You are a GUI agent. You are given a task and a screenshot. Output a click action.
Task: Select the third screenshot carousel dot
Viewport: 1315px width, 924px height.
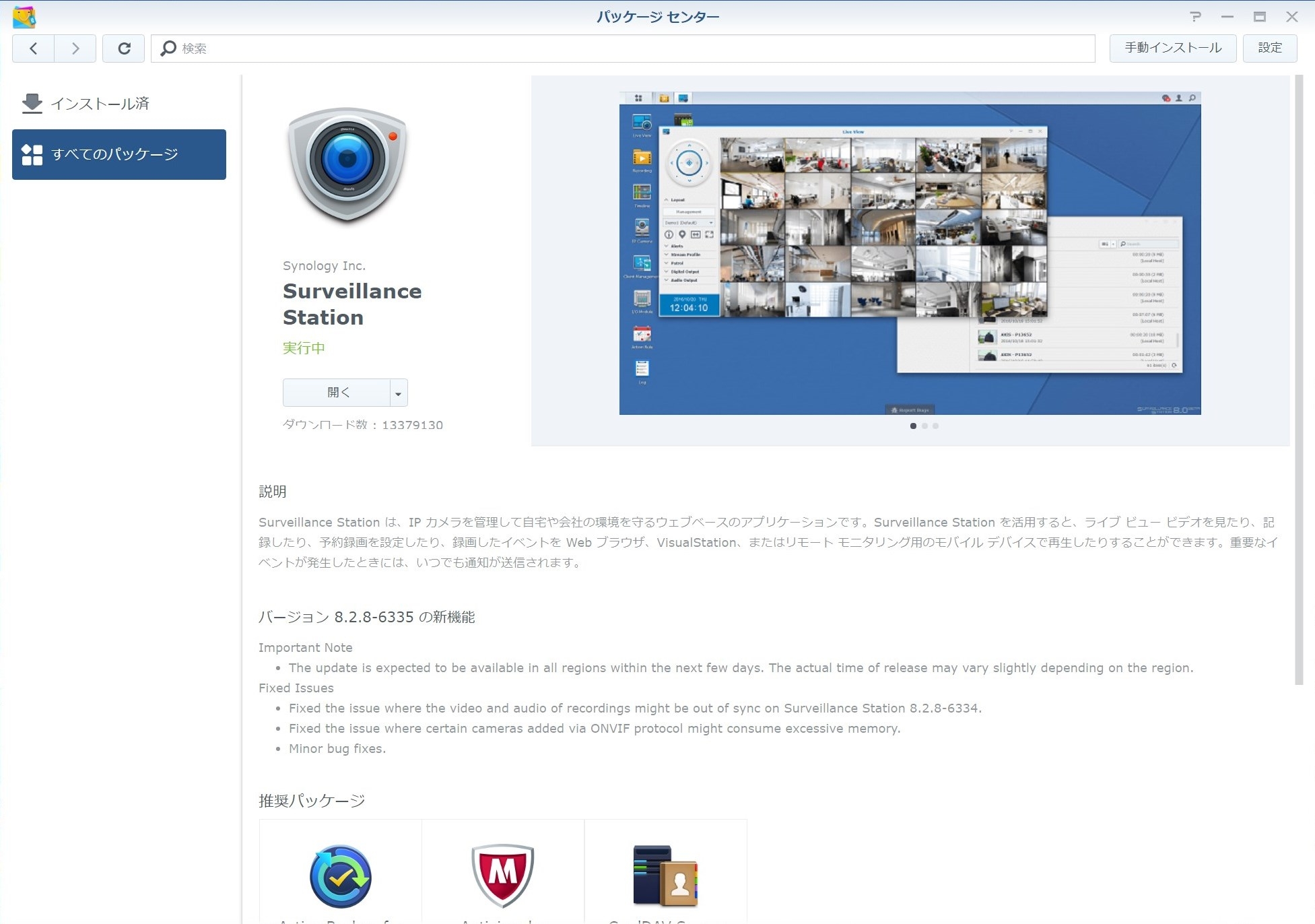pos(935,426)
